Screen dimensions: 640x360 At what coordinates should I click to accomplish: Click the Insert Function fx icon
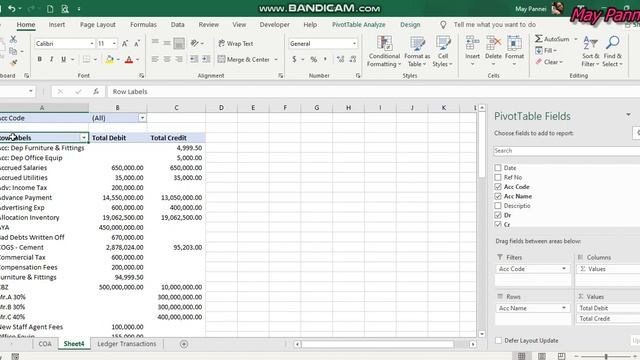click(96, 91)
